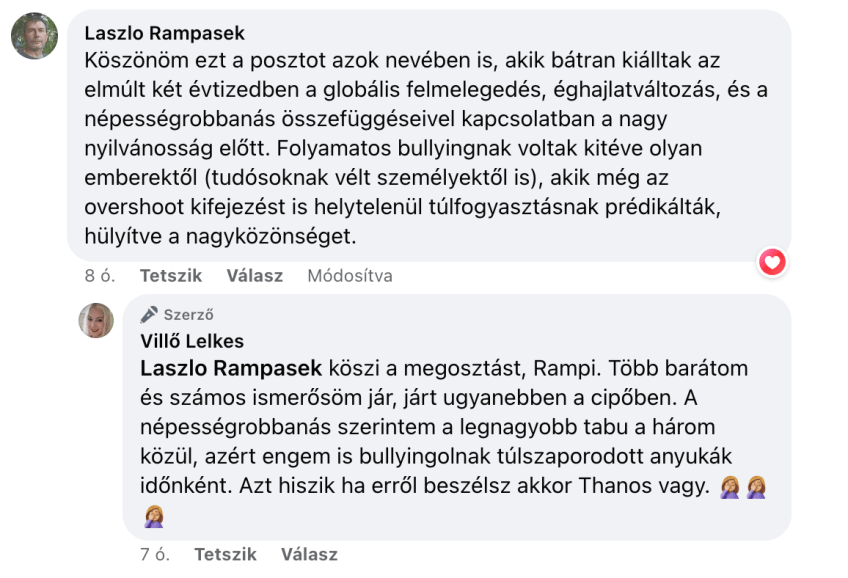Image resolution: width=848 pixels, height=578 pixels.
Task: Open the Villő Lelkes author name link
Action: click(192, 341)
